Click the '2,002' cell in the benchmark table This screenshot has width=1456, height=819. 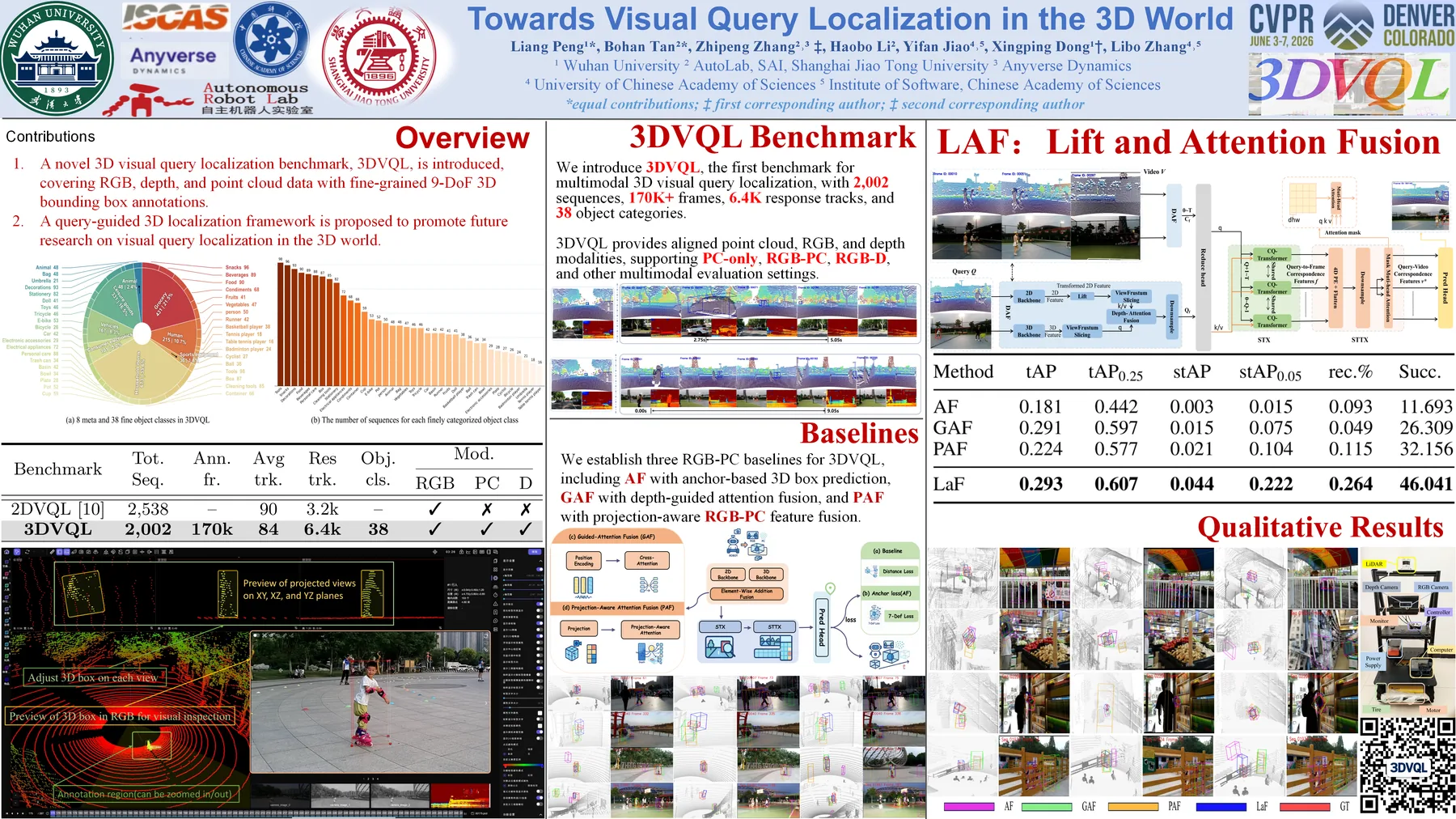click(148, 529)
